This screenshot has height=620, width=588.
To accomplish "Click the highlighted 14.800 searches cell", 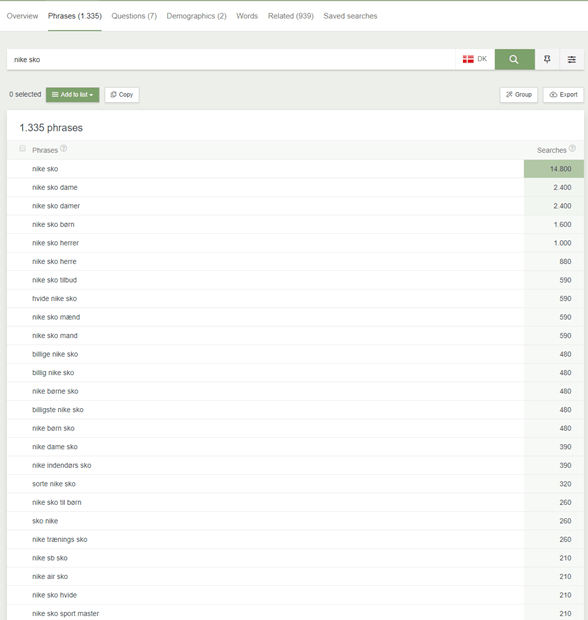I will click(x=554, y=169).
